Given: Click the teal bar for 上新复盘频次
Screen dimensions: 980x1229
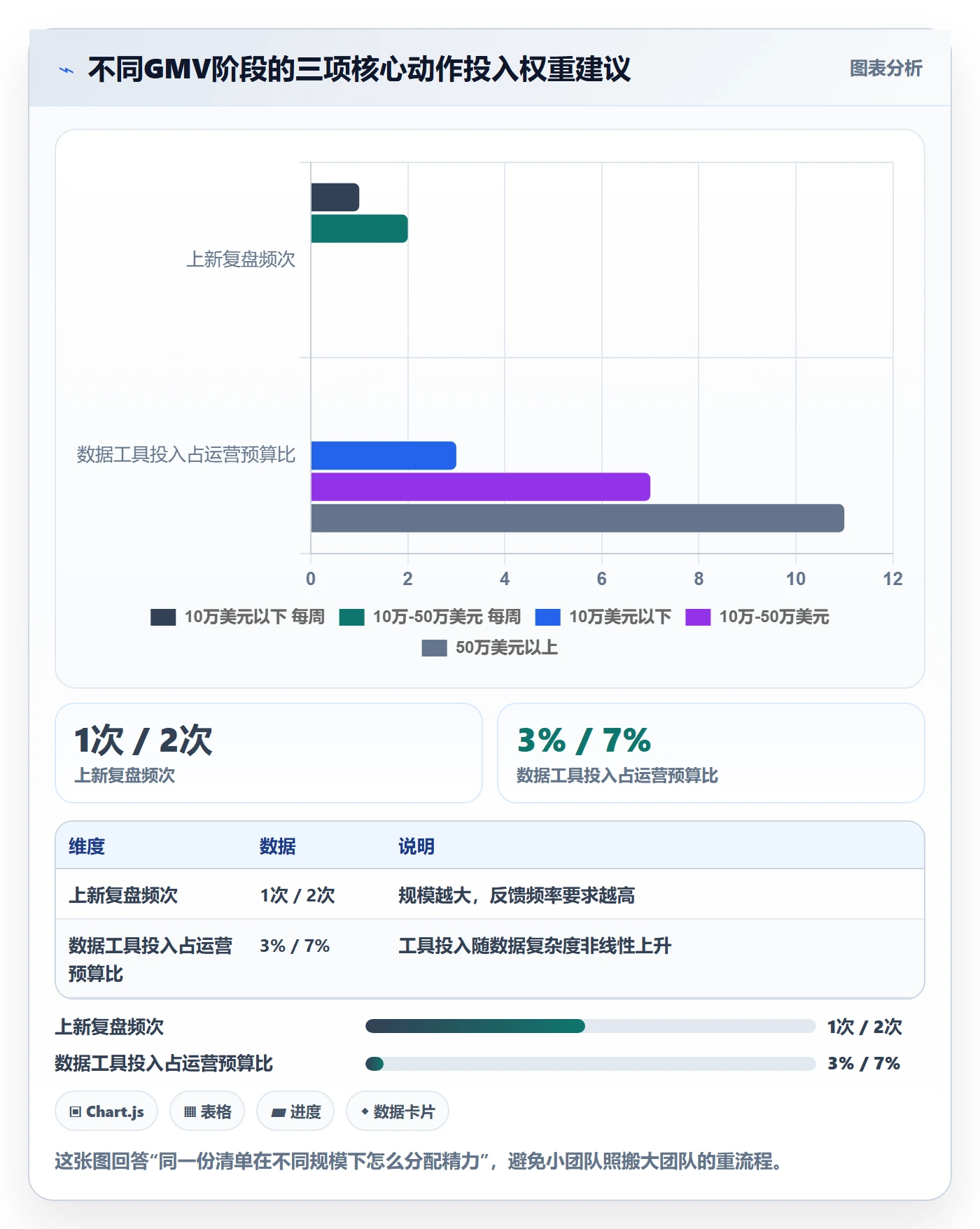Looking at the screenshot, I should [x=359, y=229].
